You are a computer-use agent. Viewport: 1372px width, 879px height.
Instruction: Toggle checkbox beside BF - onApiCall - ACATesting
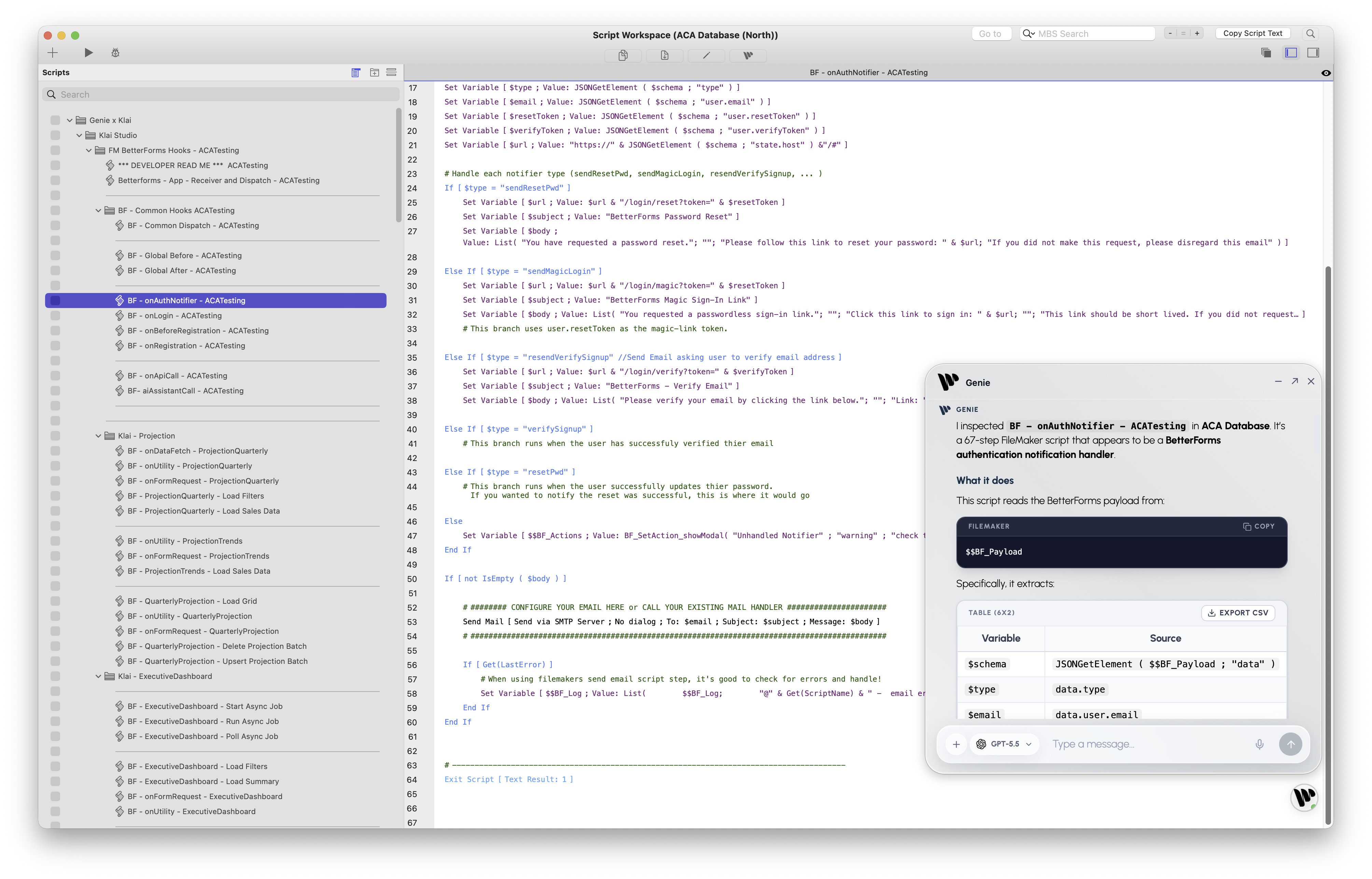click(55, 376)
